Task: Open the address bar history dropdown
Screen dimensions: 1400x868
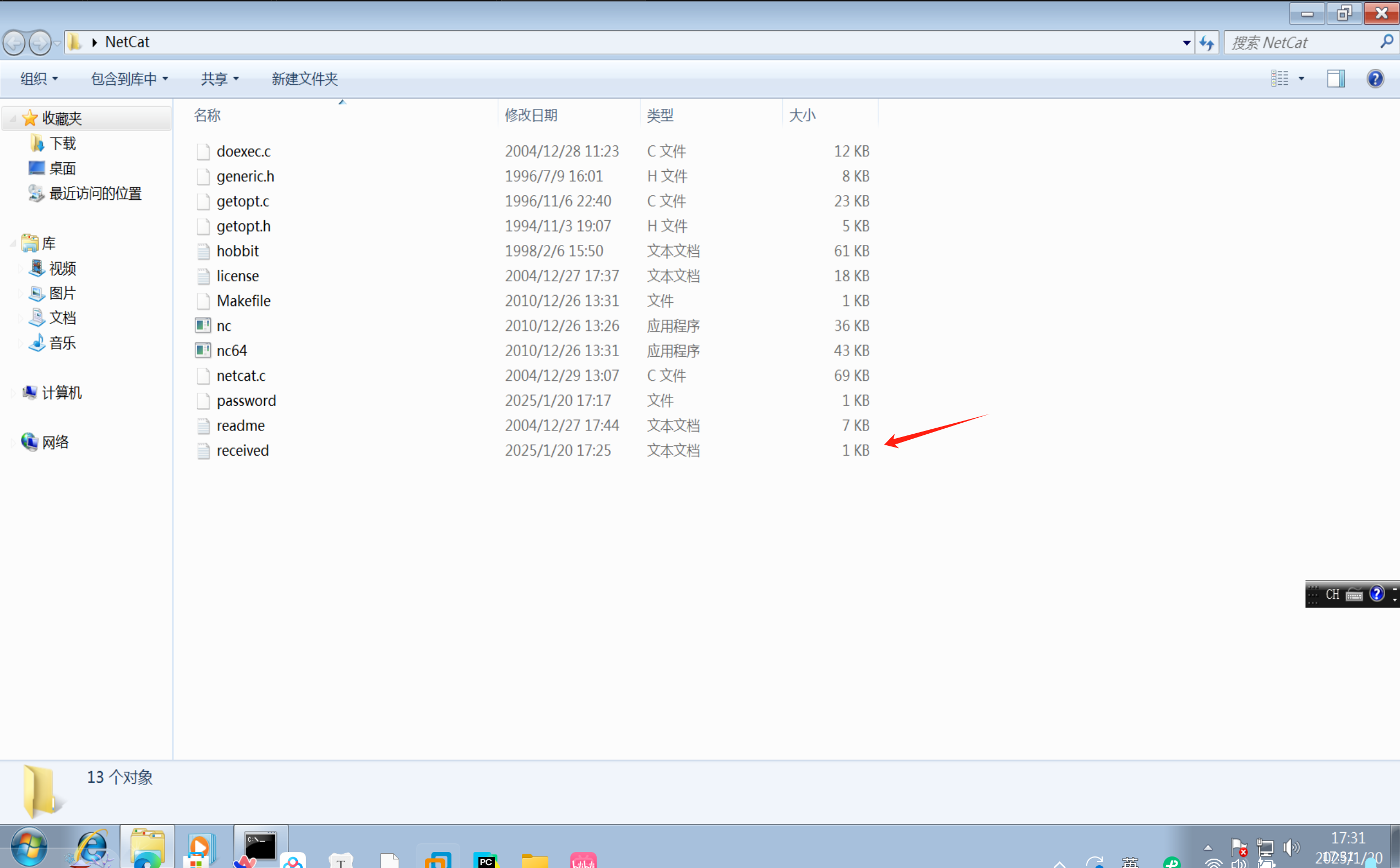Action: pyautogui.click(x=1186, y=43)
